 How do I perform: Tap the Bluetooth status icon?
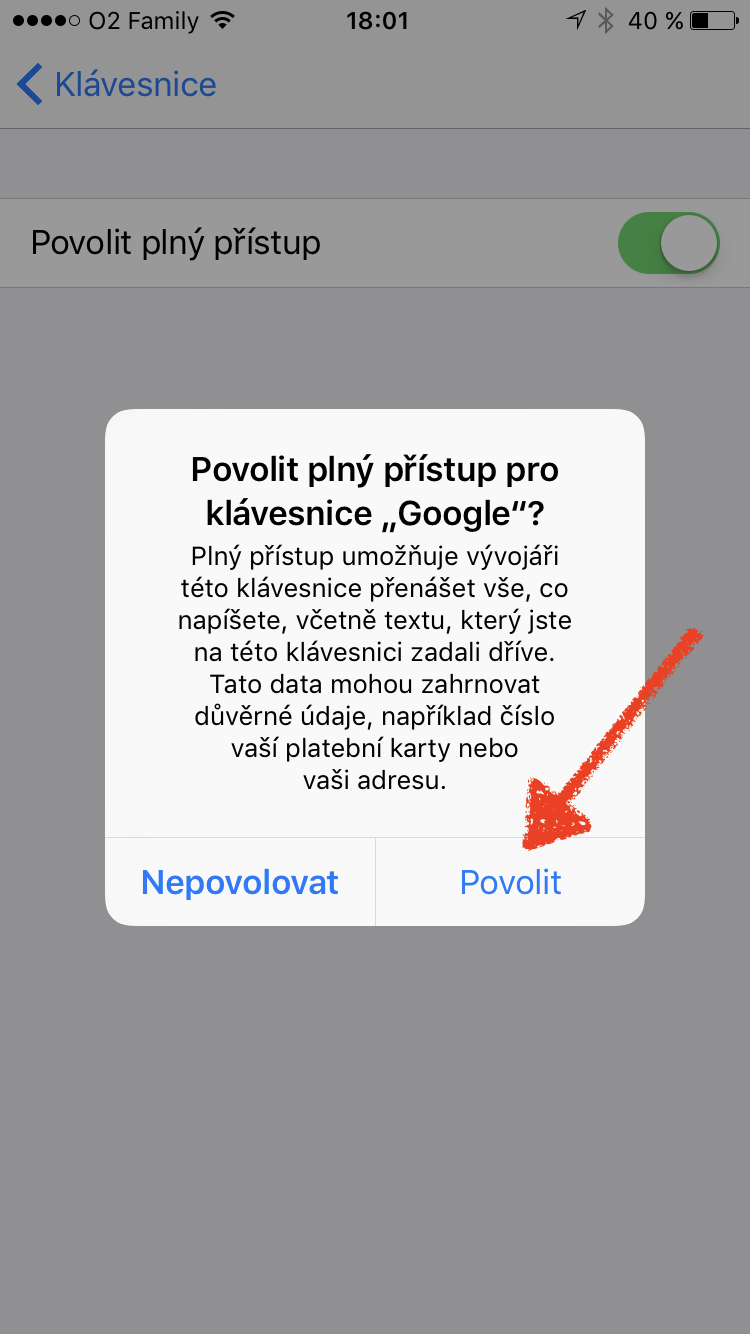605,20
